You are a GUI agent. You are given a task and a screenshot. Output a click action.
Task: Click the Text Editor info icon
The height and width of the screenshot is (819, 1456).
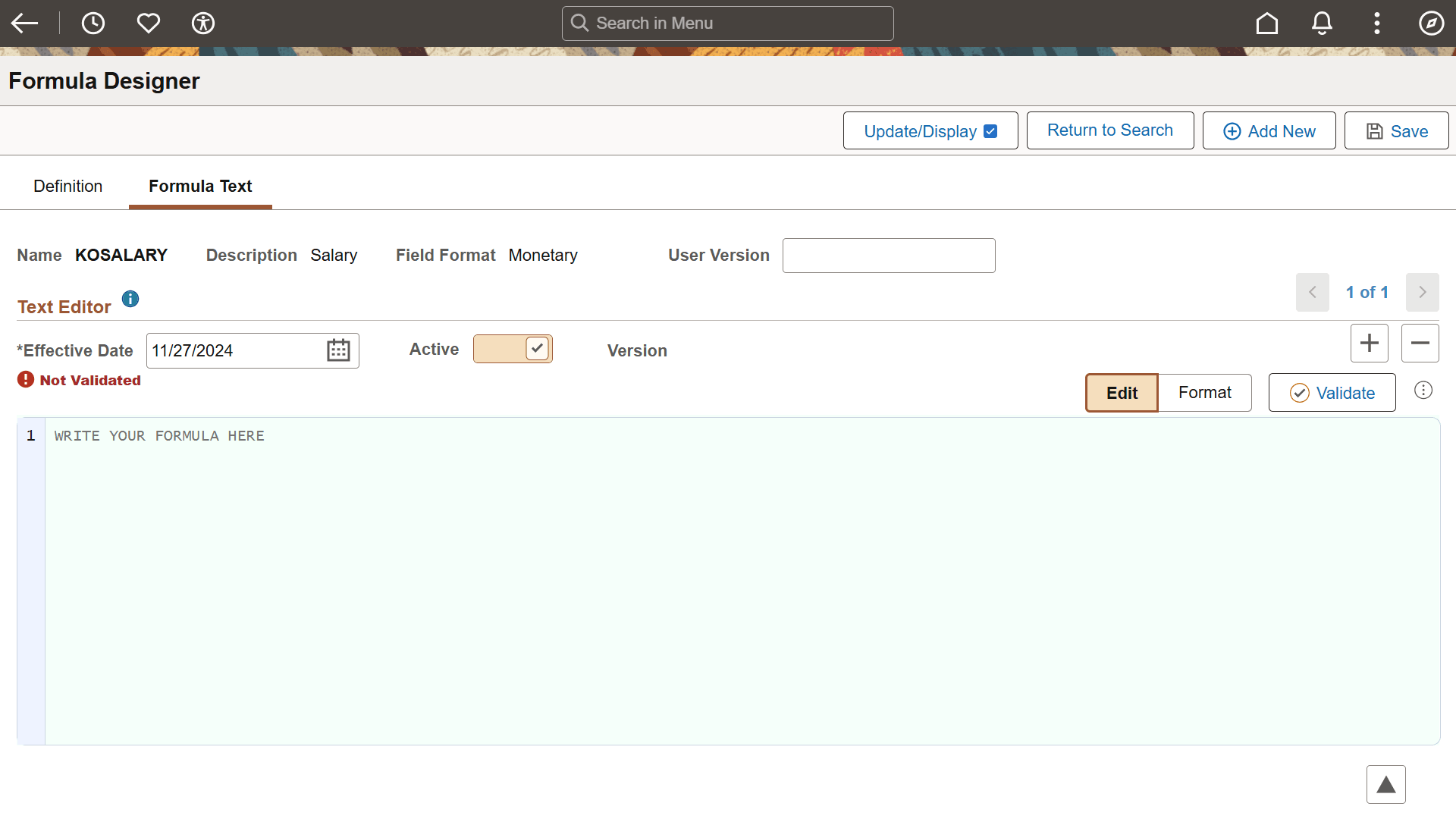pos(130,299)
